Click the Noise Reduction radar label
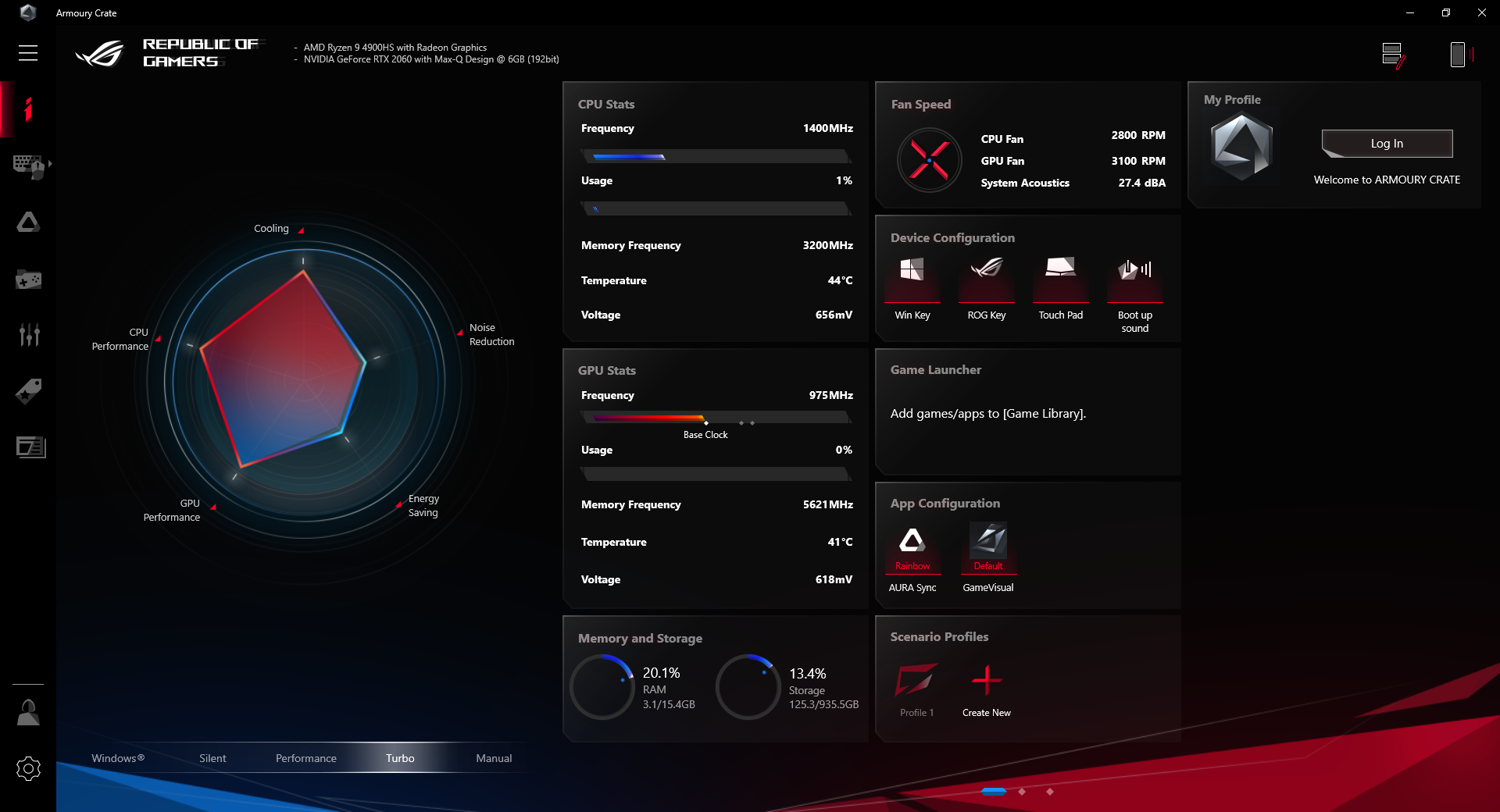The height and width of the screenshot is (812, 1500). click(x=492, y=335)
